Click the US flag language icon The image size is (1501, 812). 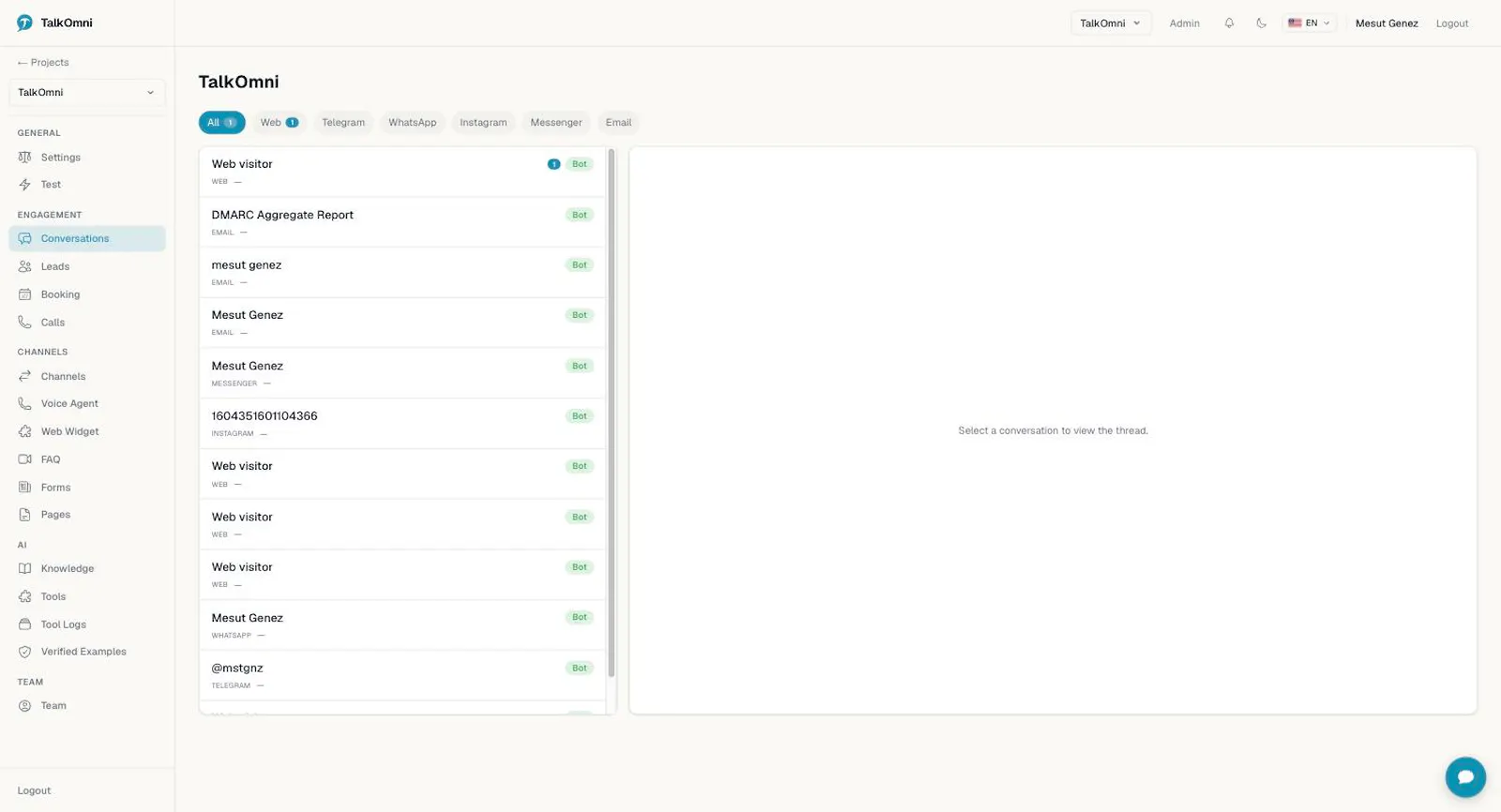[x=1295, y=23]
